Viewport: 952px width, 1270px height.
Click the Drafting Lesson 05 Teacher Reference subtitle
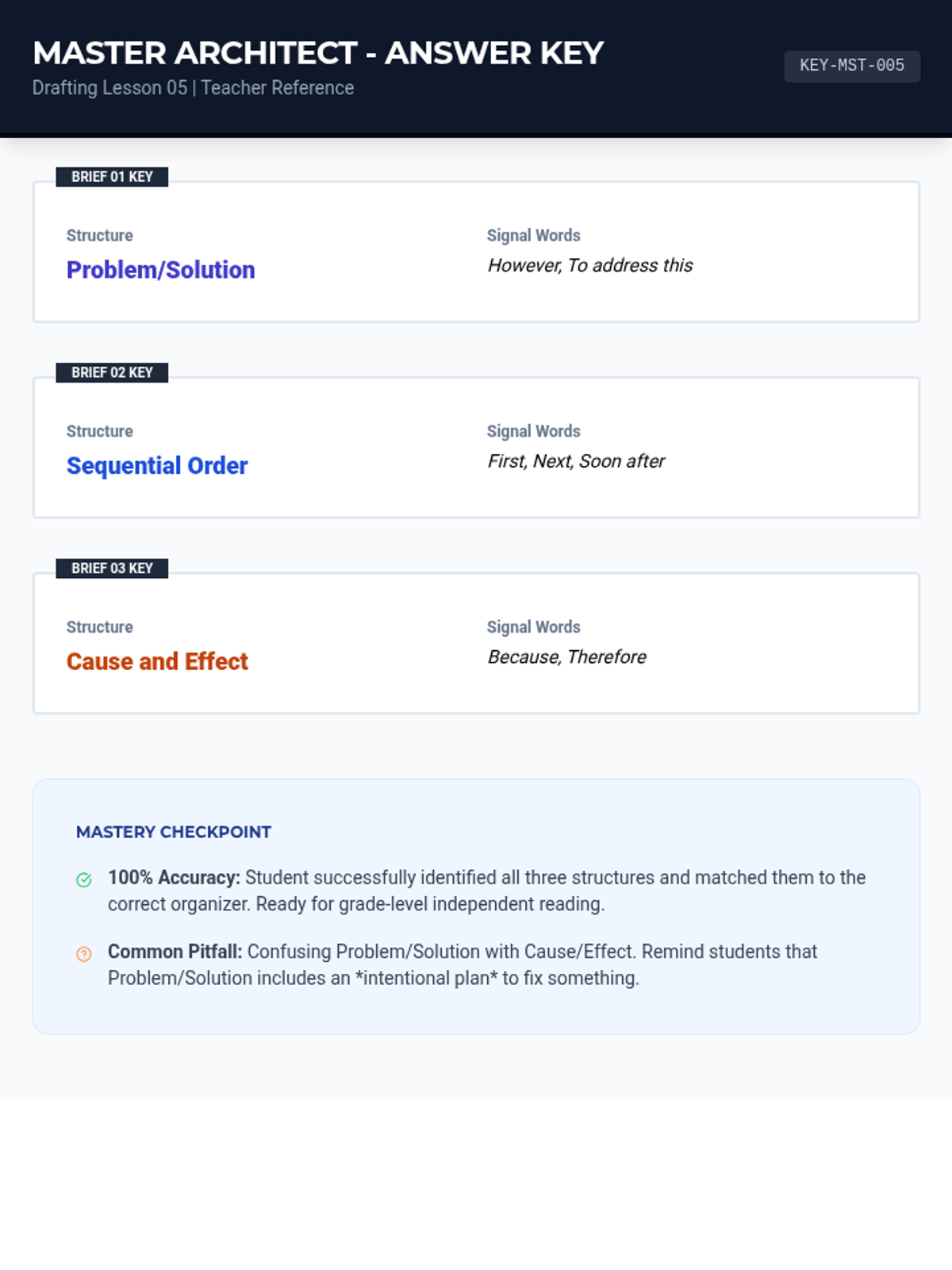[193, 88]
